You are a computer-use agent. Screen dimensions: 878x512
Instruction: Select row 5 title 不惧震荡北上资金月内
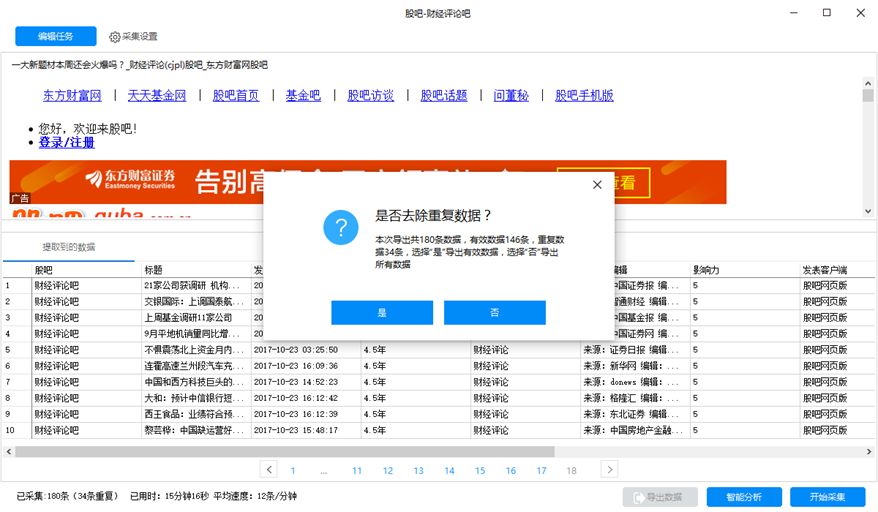tap(194, 350)
